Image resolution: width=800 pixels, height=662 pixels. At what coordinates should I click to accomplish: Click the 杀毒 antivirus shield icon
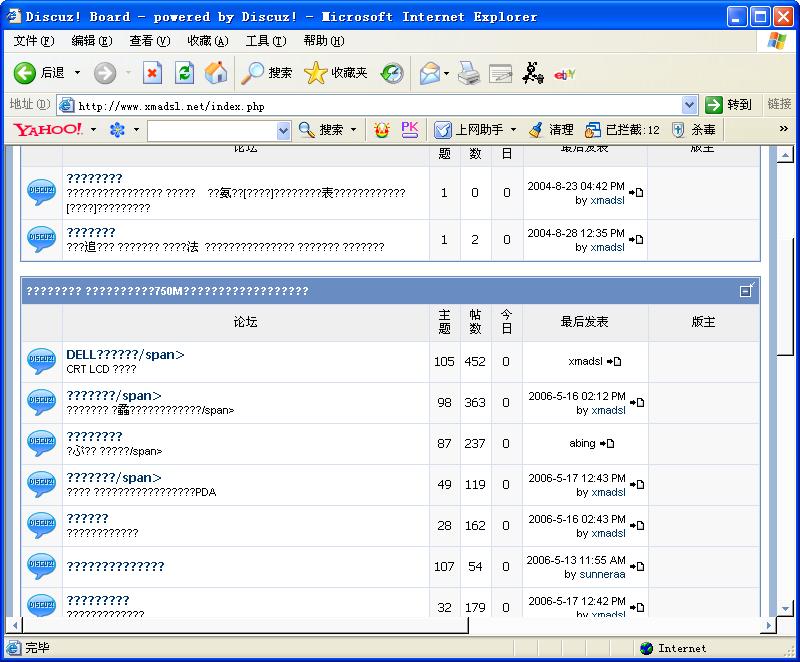pos(678,130)
